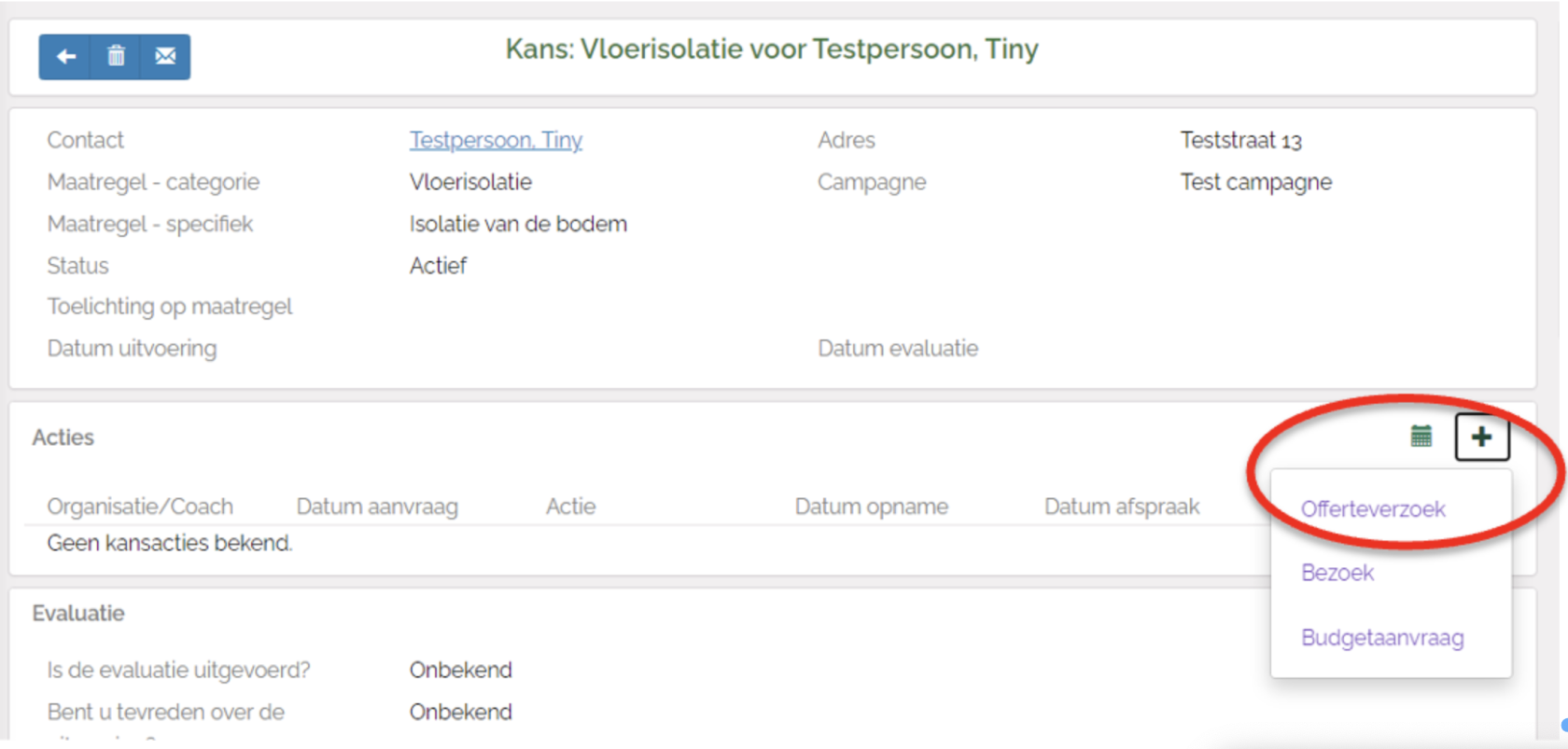Click the back arrow button
1568x749 pixels.
pyautogui.click(x=65, y=57)
